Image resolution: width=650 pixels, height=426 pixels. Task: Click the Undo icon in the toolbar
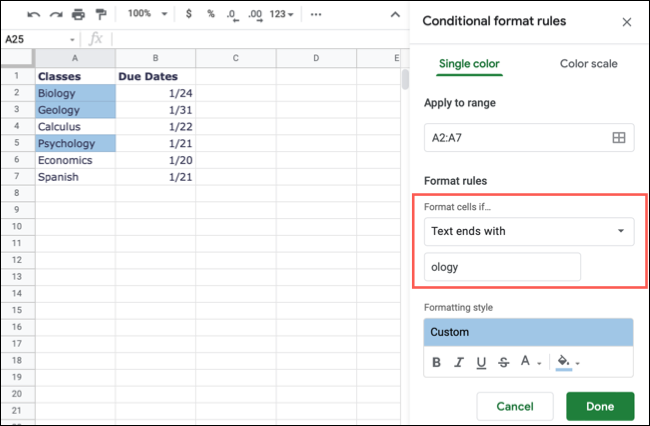coord(33,15)
